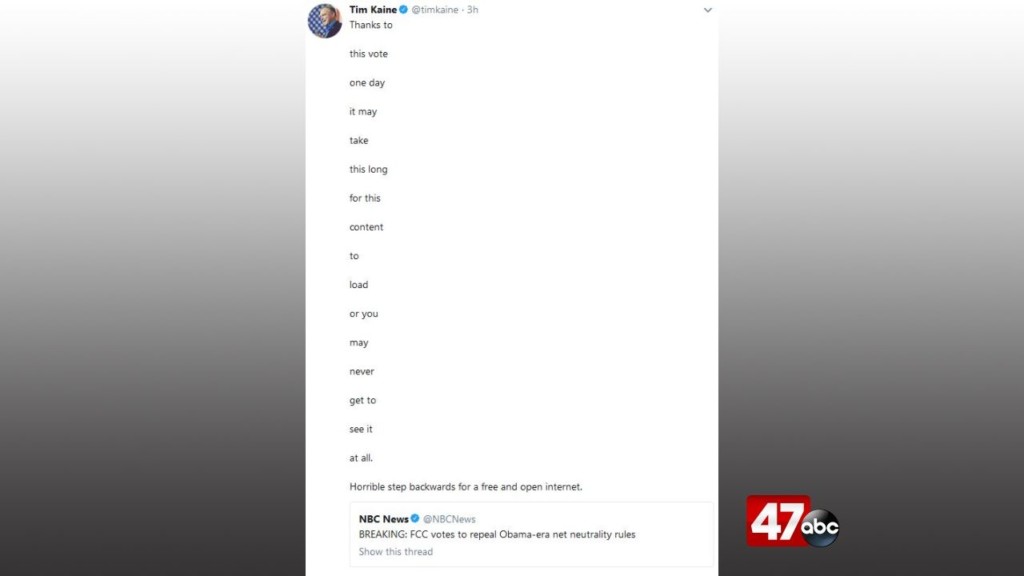This screenshot has width=1024, height=576.
Task: Open the quoted BREAKING FCC votes tweet
Action: click(x=497, y=534)
